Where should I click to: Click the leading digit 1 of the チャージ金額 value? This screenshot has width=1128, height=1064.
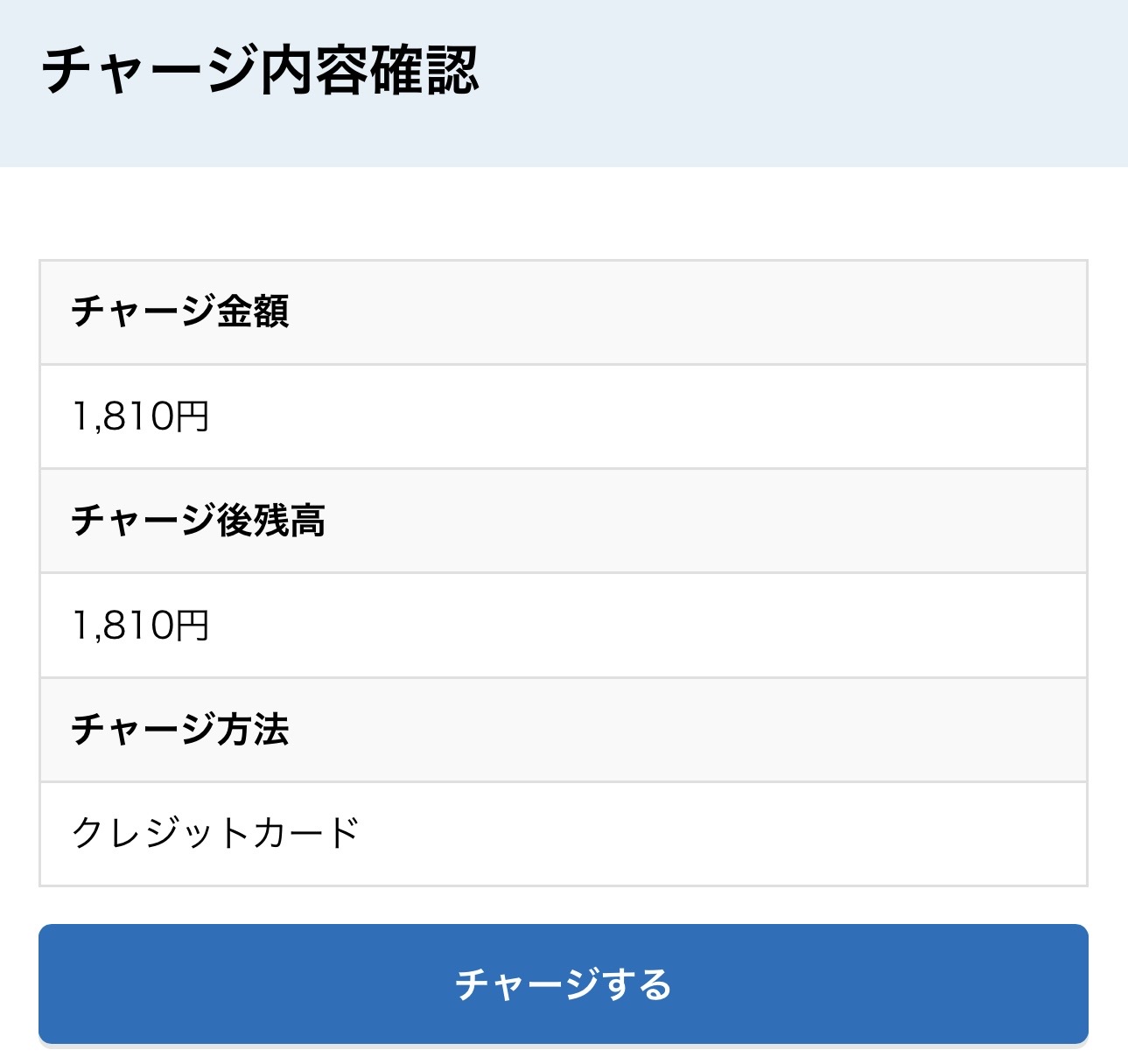coord(81,416)
